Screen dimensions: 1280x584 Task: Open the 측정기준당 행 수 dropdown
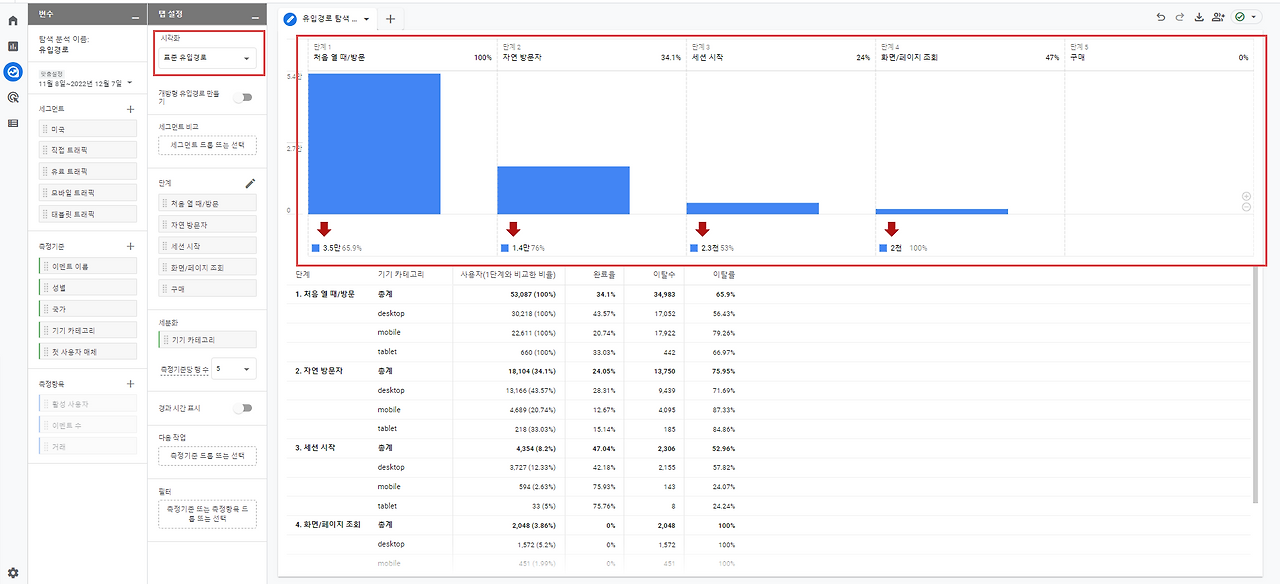click(234, 369)
